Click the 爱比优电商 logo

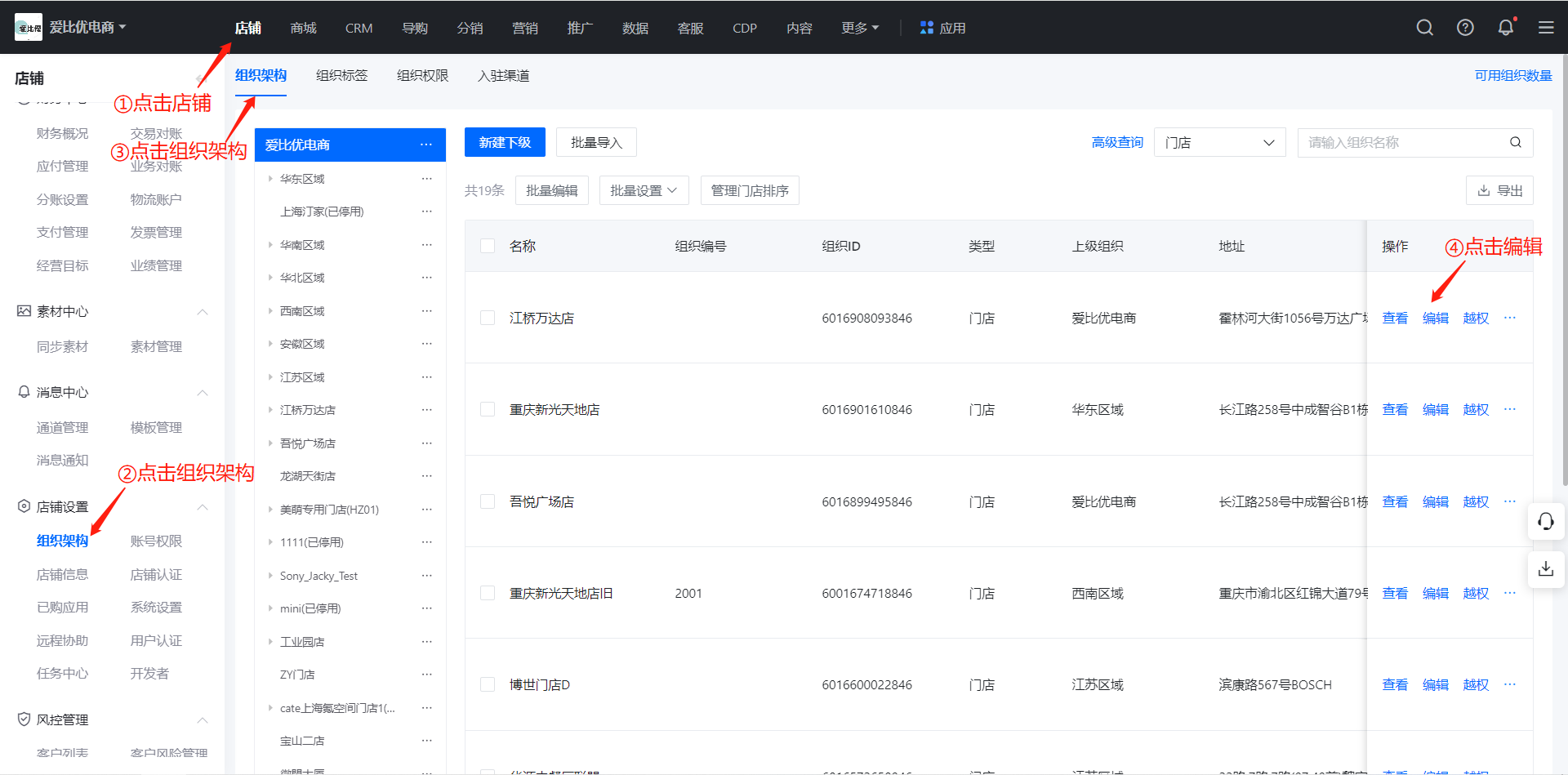point(29,27)
